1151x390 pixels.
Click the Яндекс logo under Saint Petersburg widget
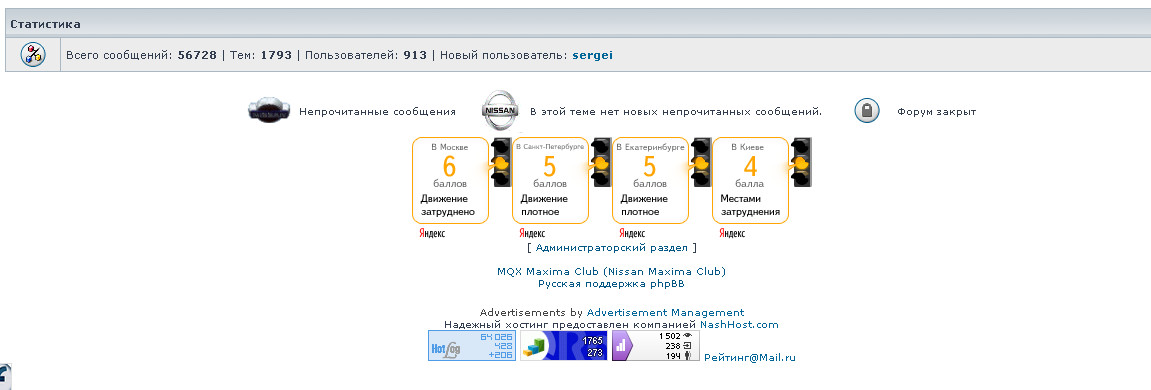click(532, 234)
